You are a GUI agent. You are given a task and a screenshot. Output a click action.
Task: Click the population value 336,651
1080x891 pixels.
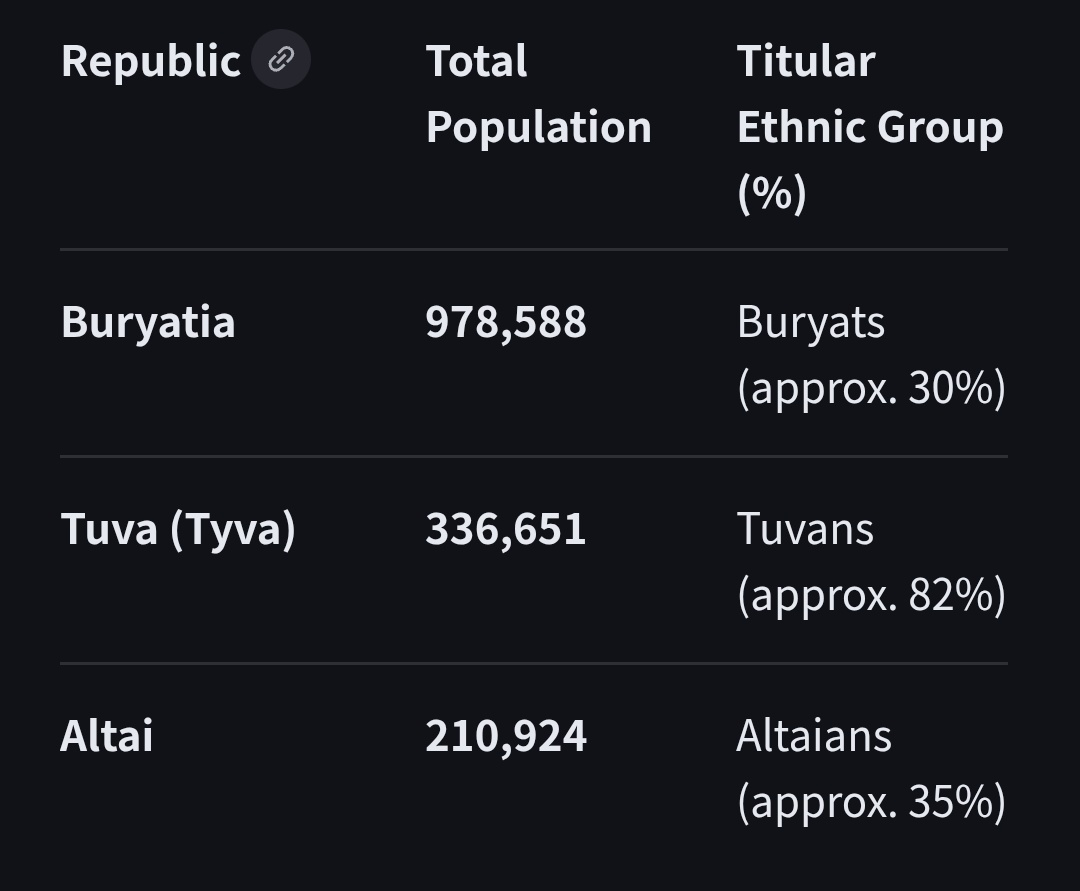[506, 529]
